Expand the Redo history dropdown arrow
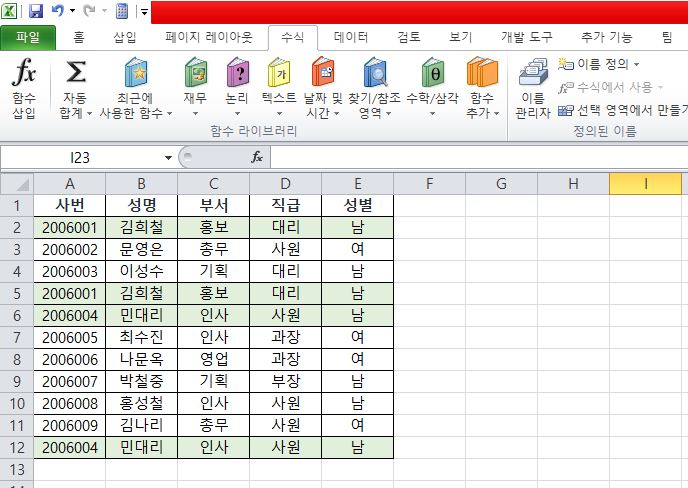This screenshot has height=488, width=688. (104, 11)
